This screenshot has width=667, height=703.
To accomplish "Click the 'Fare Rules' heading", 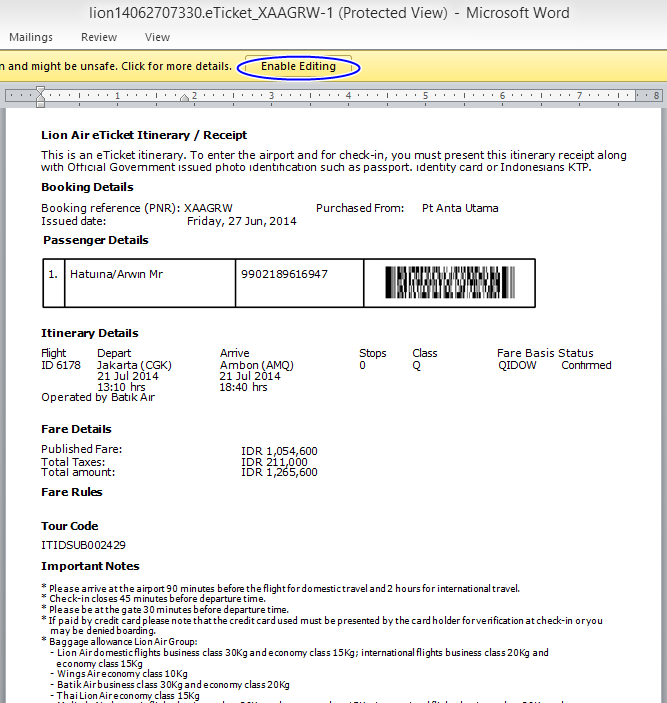I will pos(72,492).
